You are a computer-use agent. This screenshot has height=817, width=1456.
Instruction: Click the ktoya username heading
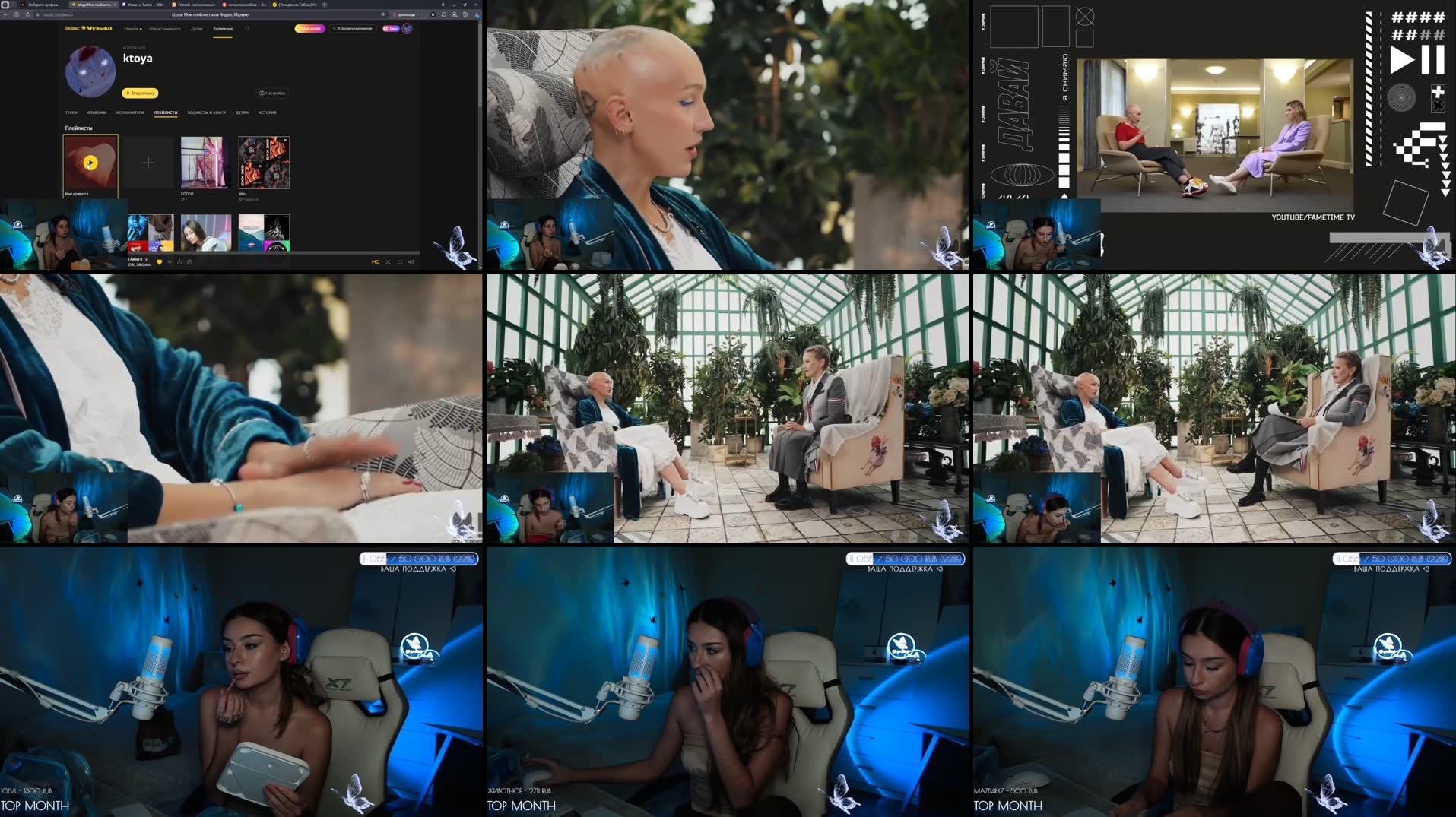coord(138,59)
